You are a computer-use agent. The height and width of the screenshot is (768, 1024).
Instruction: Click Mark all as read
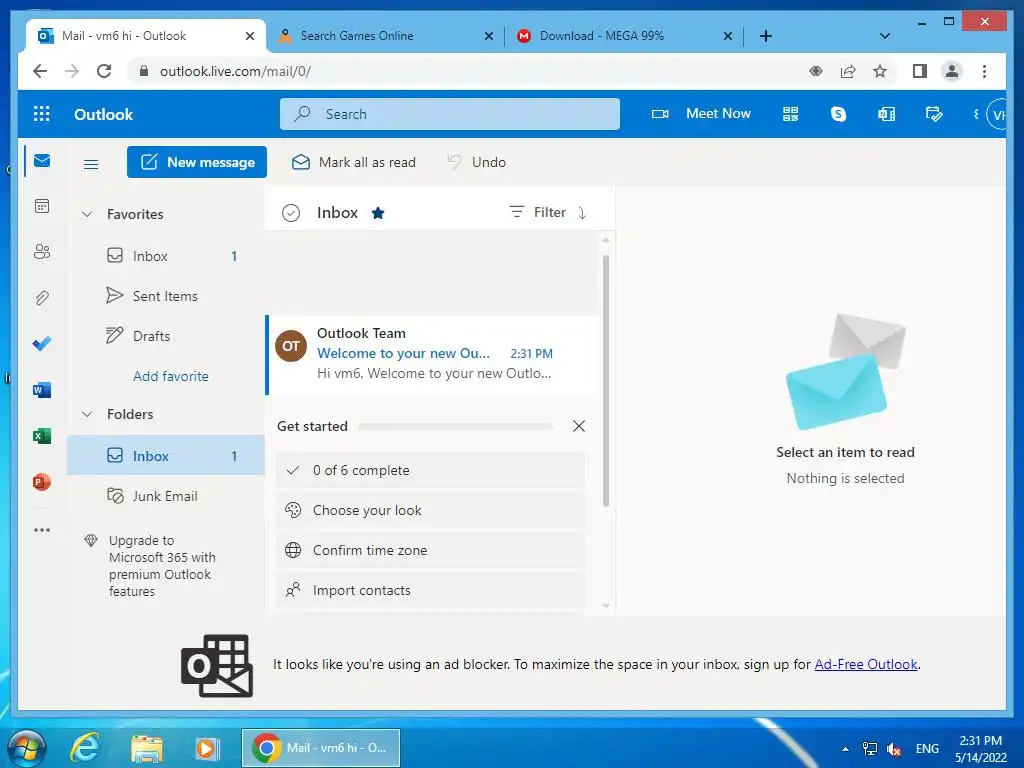coord(353,162)
